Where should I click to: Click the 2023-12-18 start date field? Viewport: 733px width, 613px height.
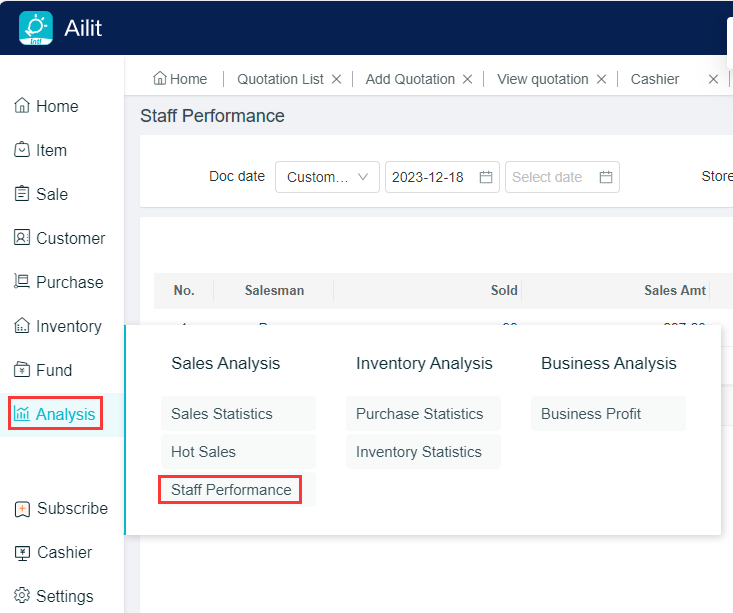click(x=441, y=177)
